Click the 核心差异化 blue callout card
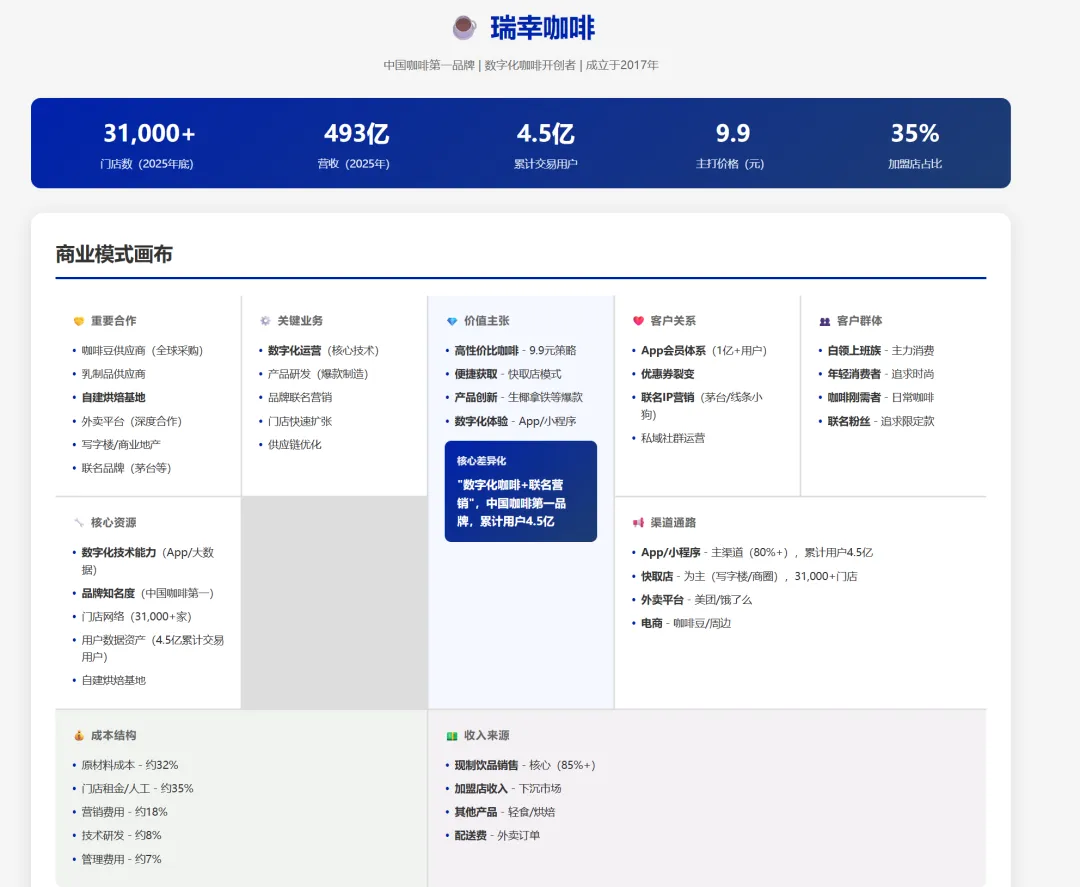This screenshot has width=1080, height=887. [x=521, y=491]
